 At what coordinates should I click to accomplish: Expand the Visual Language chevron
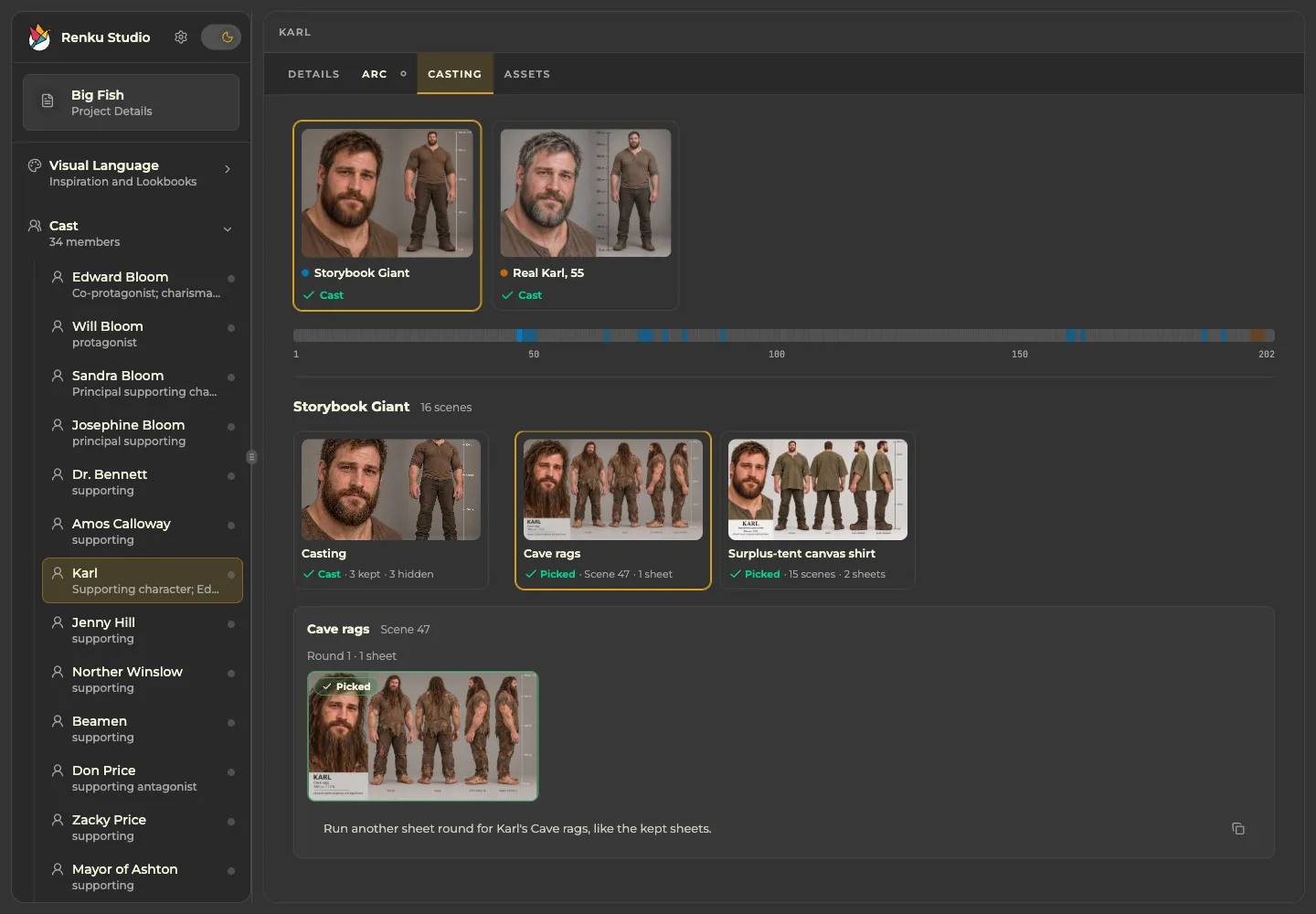click(228, 169)
